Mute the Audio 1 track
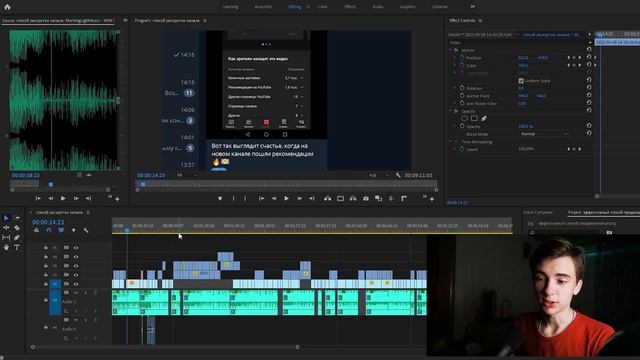The image size is (640, 360). tap(76, 293)
